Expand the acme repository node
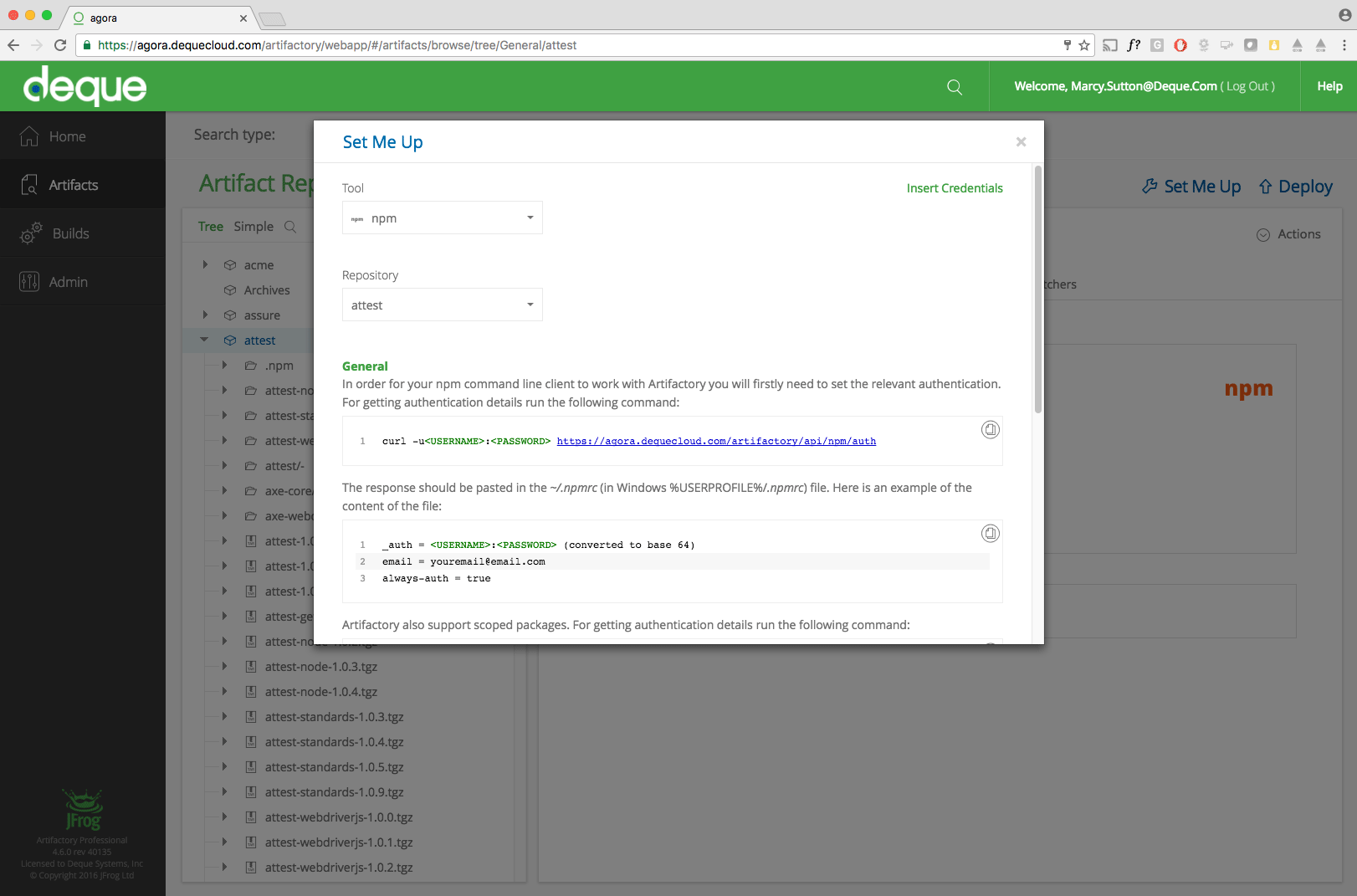This screenshot has height=896, width=1357. coord(205,264)
